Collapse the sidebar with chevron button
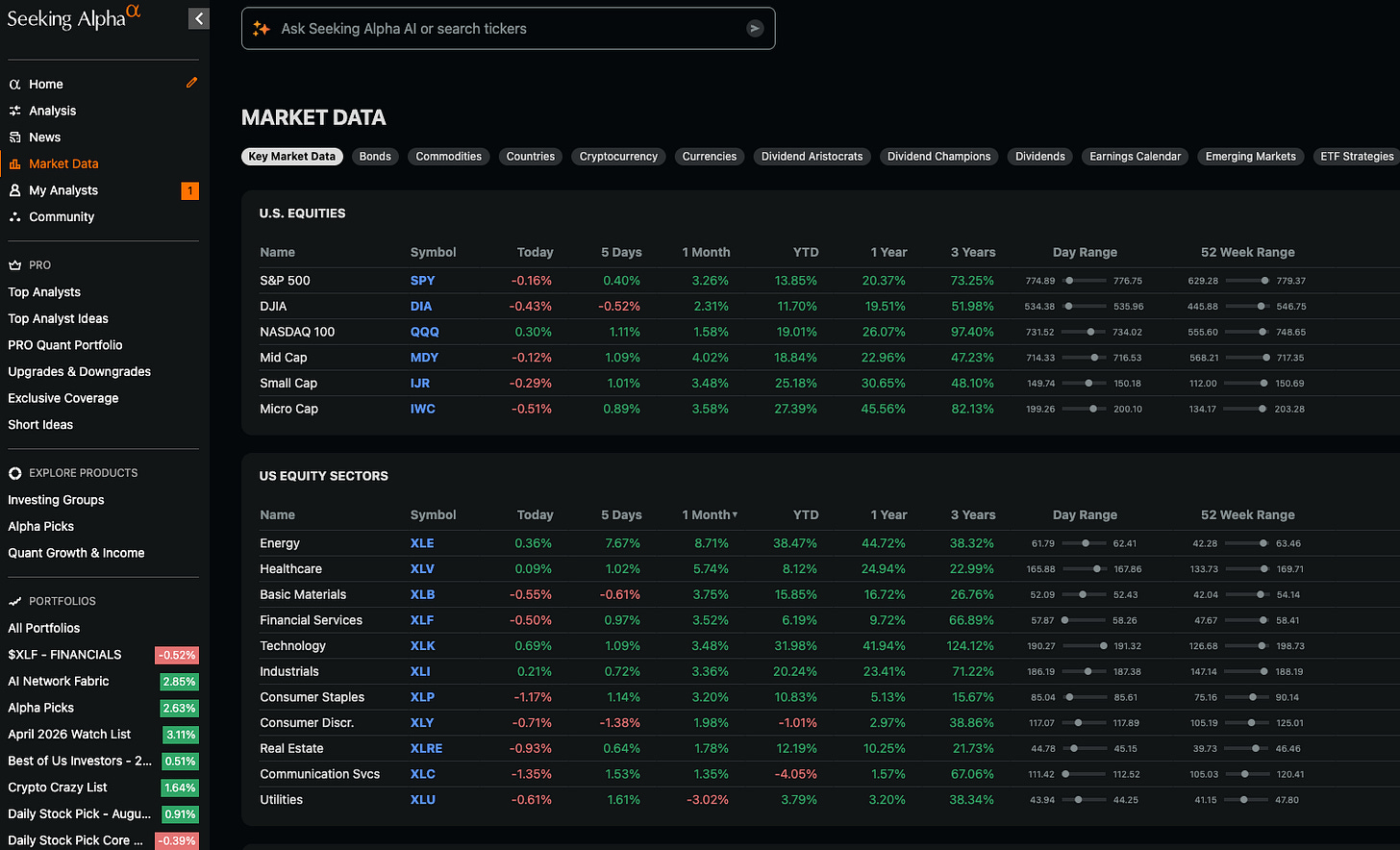The width and height of the screenshot is (1400, 850). coord(199,18)
